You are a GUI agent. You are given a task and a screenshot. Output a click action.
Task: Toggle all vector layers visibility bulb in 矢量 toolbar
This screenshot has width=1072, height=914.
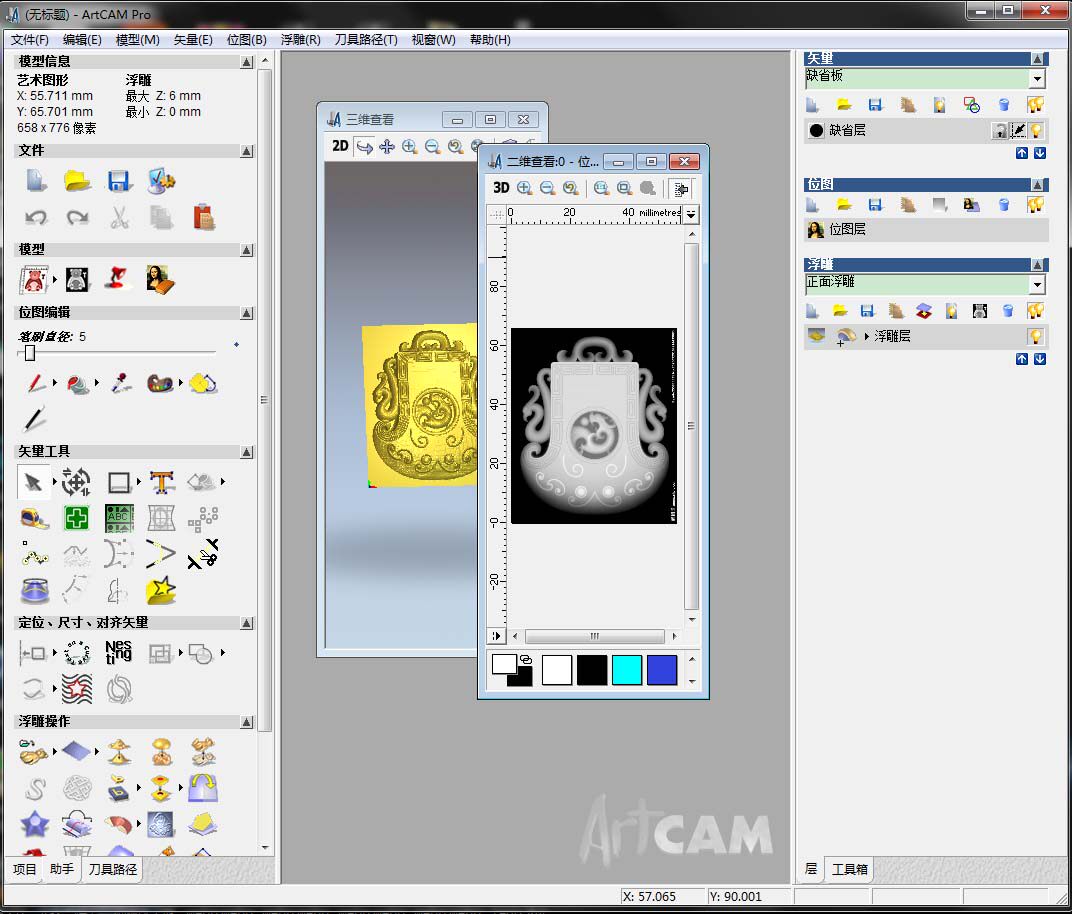tap(1035, 105)
